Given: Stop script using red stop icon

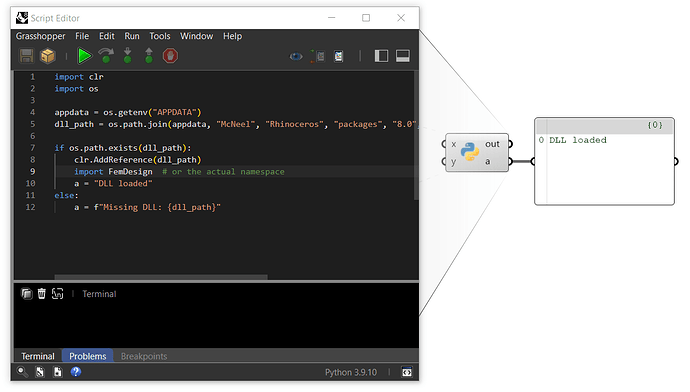Looking at the screenshot, I should pos(170,56).
